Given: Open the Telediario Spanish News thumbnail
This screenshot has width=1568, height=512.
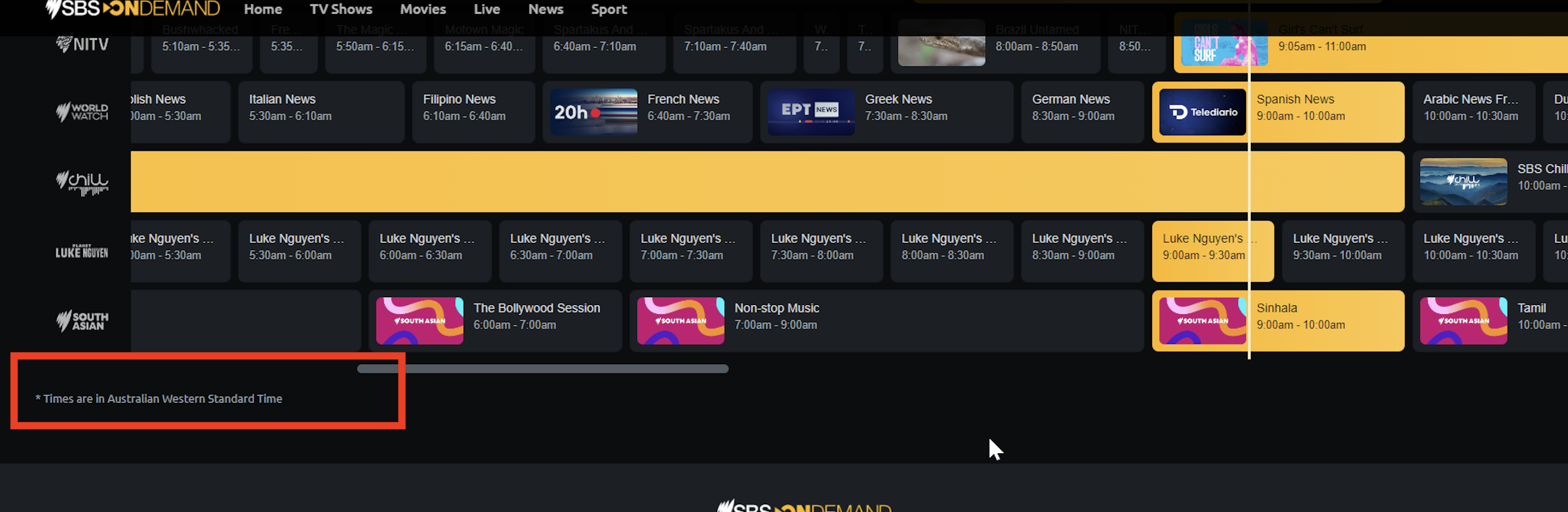Looking at the screenshot, I should tap(1202, 112).
